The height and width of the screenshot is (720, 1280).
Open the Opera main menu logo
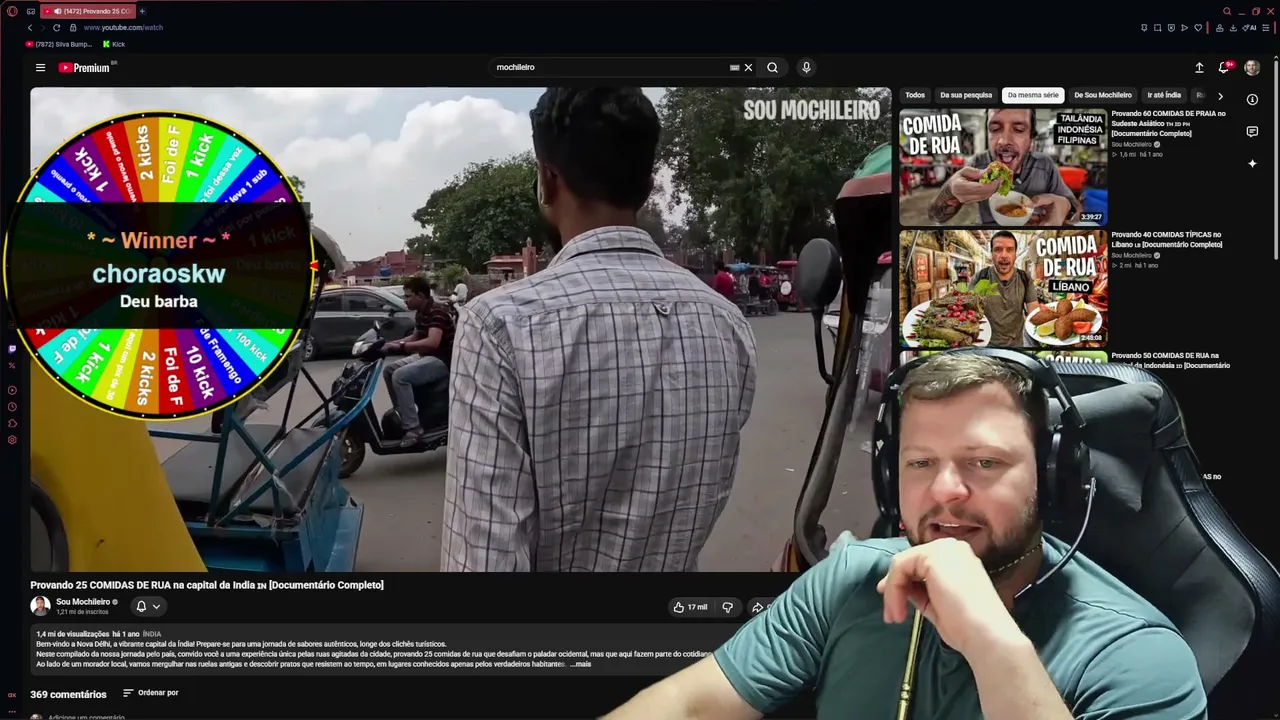click(12, 11)
